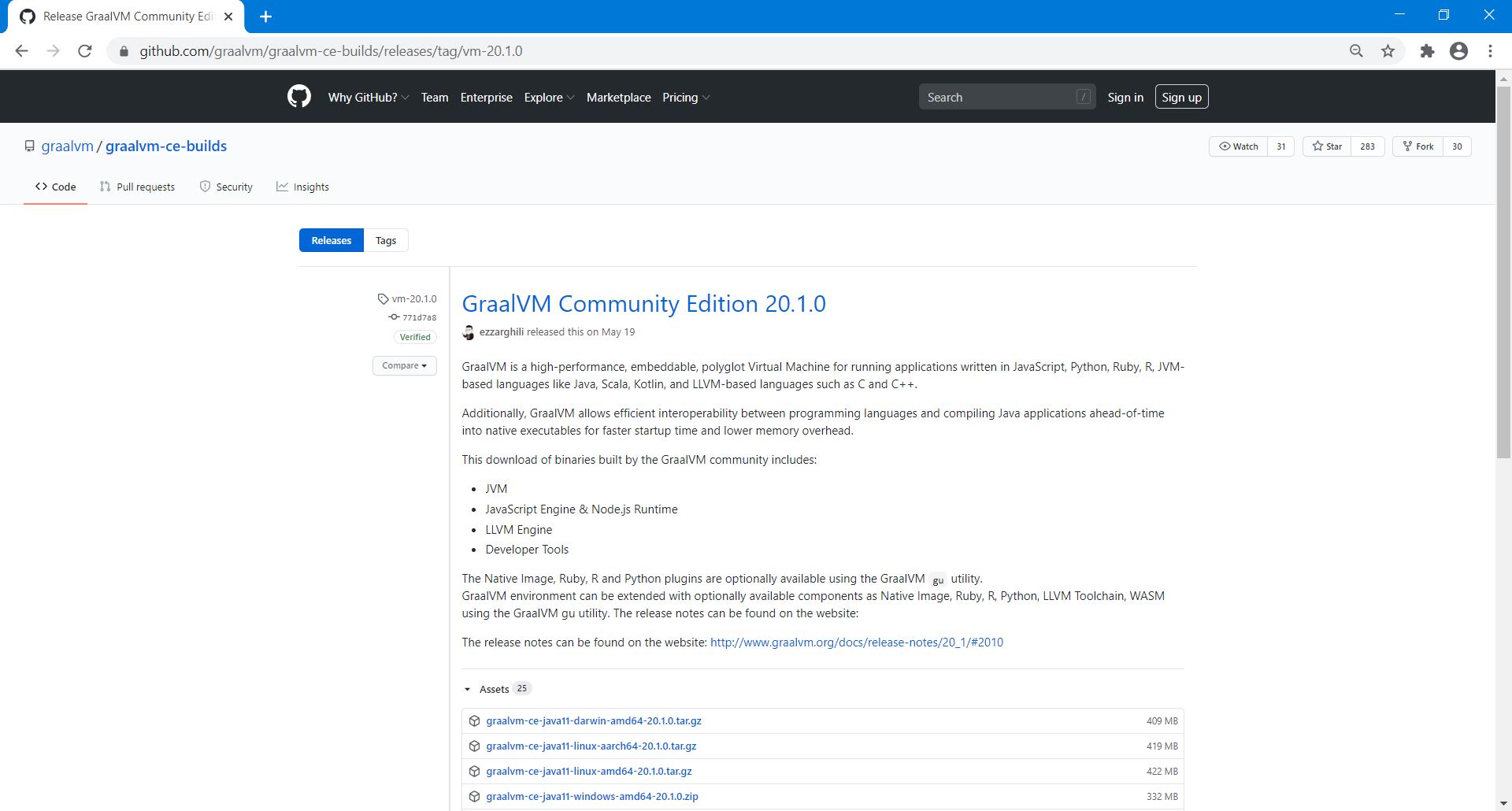Screen dimensions: 1512x811
Task: Go to the Insights tab
Action: 303,187
